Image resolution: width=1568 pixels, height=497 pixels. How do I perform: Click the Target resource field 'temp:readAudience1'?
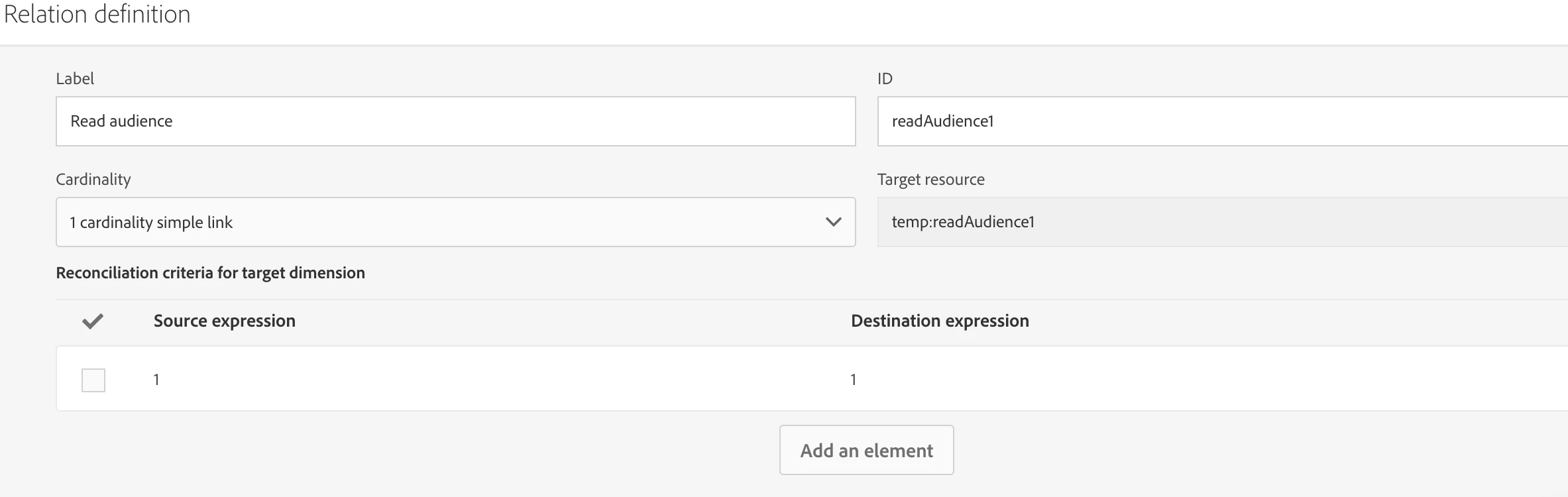1219,222
